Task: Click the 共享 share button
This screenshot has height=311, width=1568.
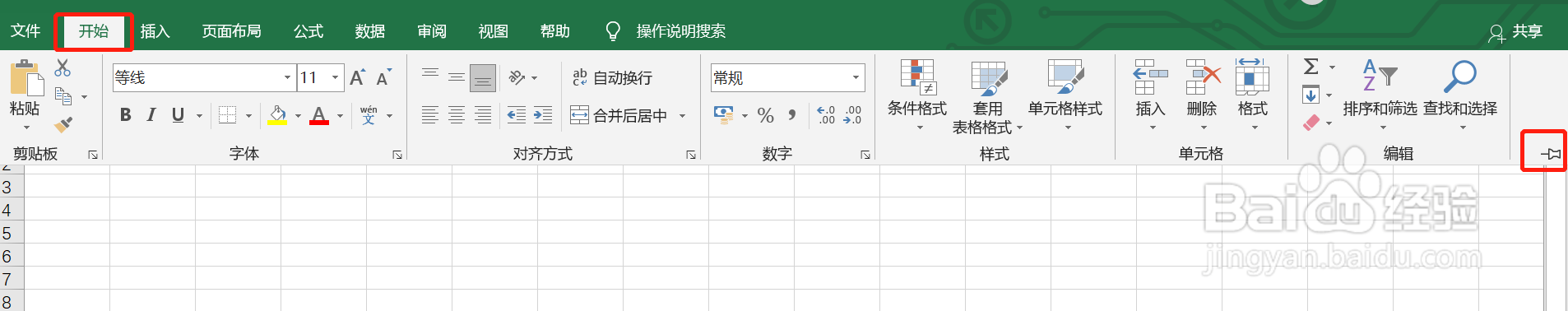Action: click(1516, 31)
